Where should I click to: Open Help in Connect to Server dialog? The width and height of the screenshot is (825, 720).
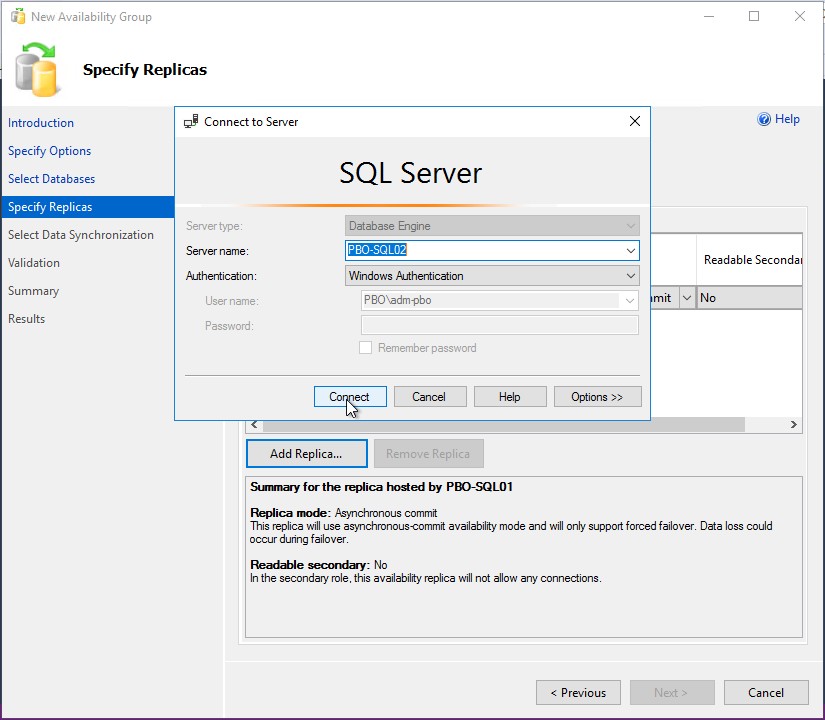[510, 397]
